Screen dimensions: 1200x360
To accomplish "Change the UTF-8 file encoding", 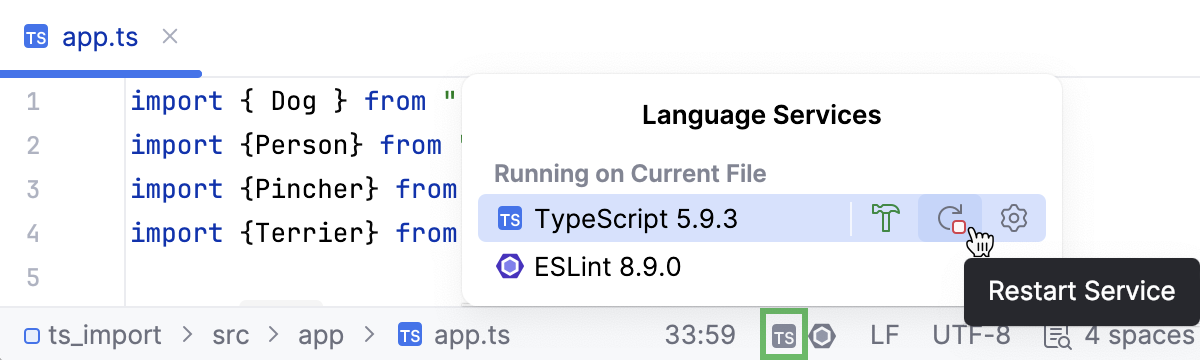I will coord(971,335).
